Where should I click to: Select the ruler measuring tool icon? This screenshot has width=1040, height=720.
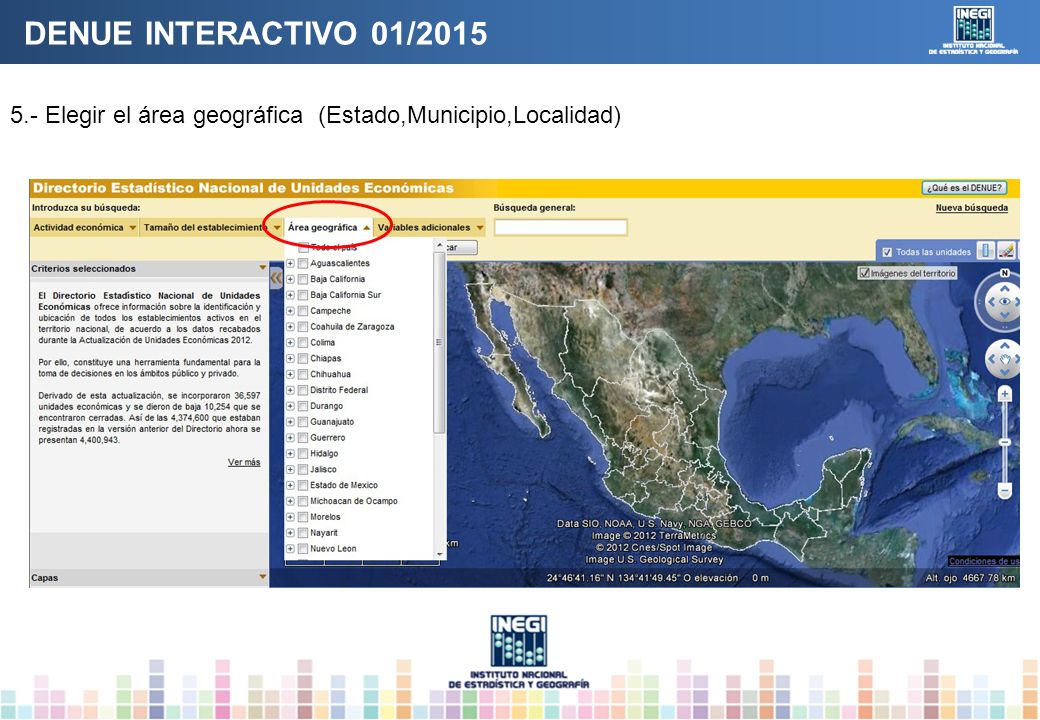(x=986, y=251)
